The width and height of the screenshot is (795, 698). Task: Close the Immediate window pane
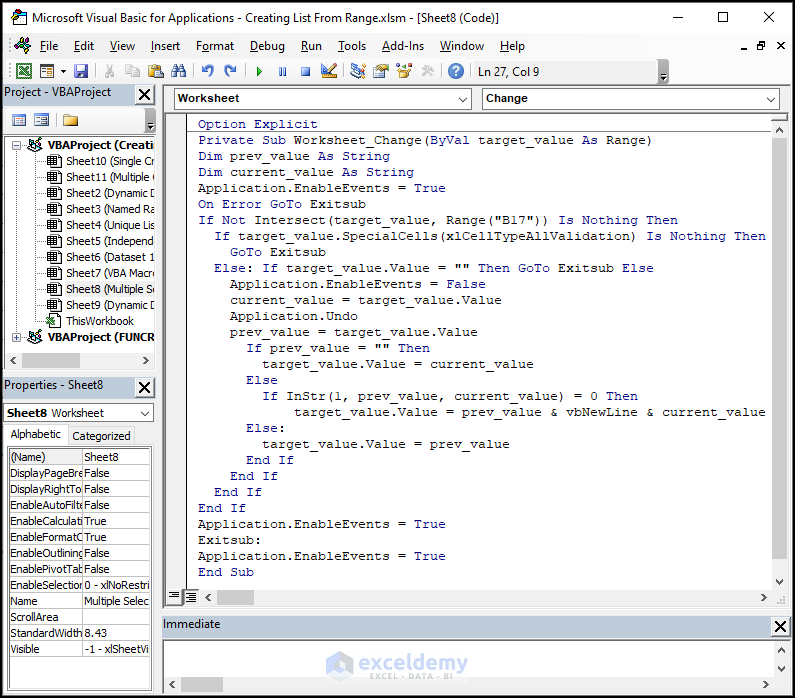(780, 626)
